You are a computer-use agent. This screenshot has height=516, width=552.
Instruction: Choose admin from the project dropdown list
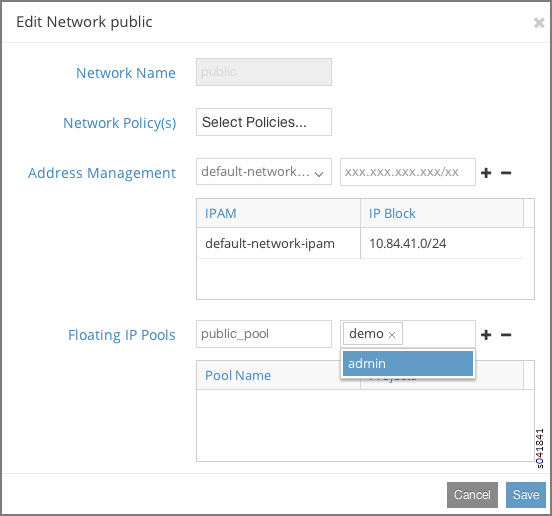408,363
